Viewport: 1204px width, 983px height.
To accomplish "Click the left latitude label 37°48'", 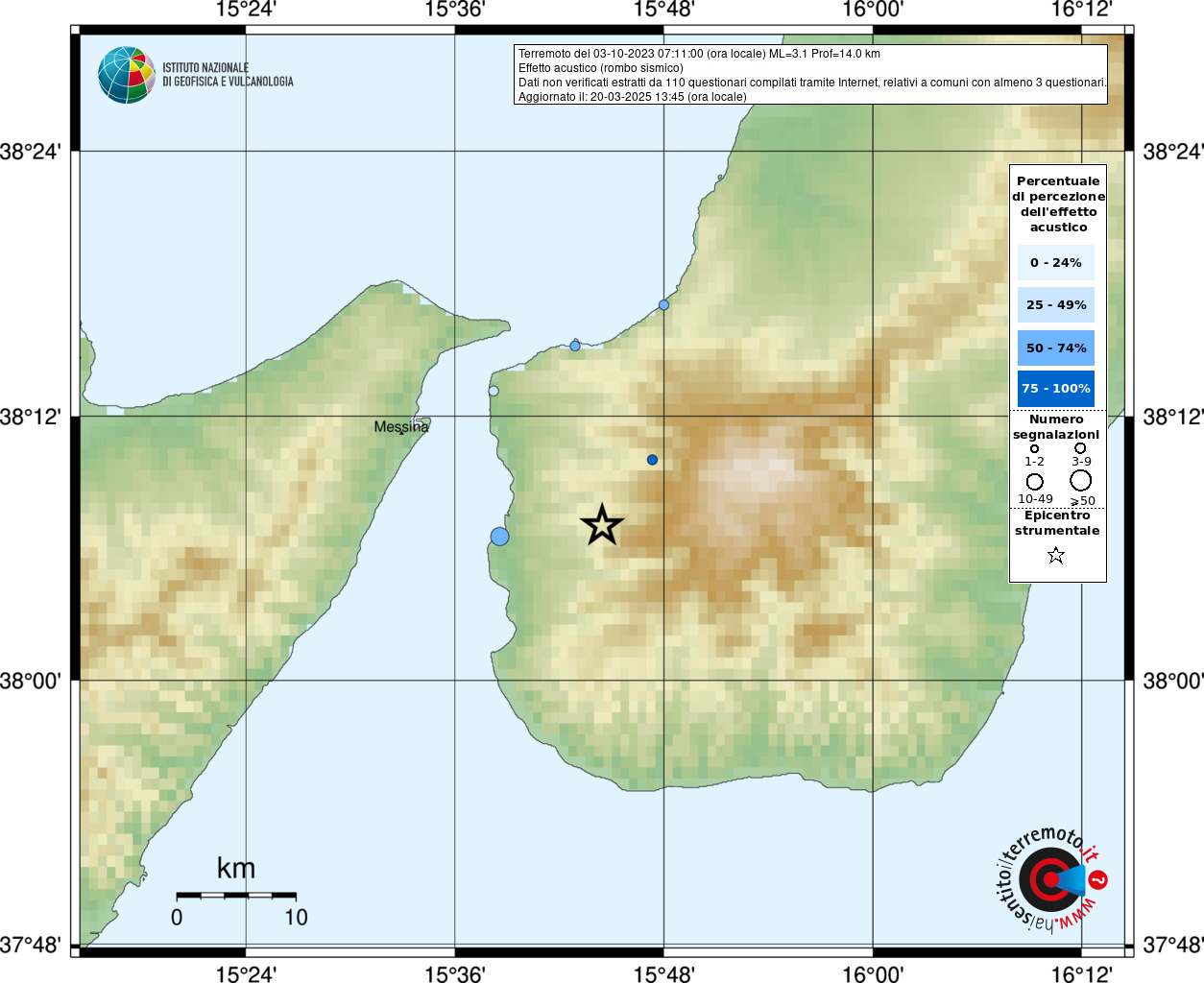I will coord(31,945).
